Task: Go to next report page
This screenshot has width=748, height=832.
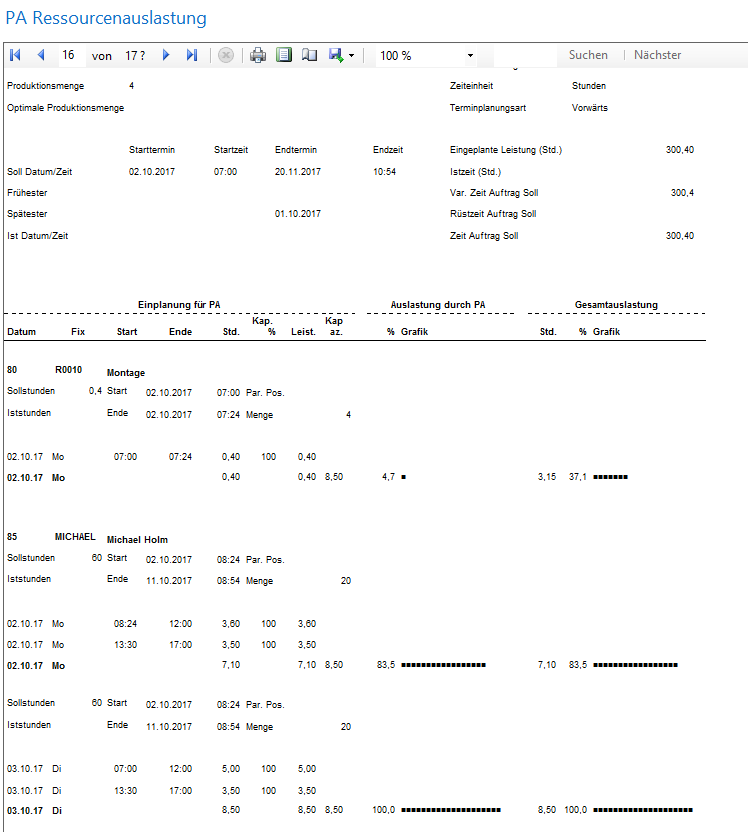Action: tap(166, 55)
